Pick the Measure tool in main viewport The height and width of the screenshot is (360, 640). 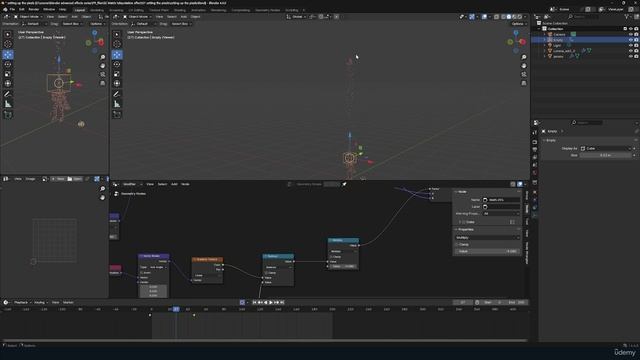[117, 104]
